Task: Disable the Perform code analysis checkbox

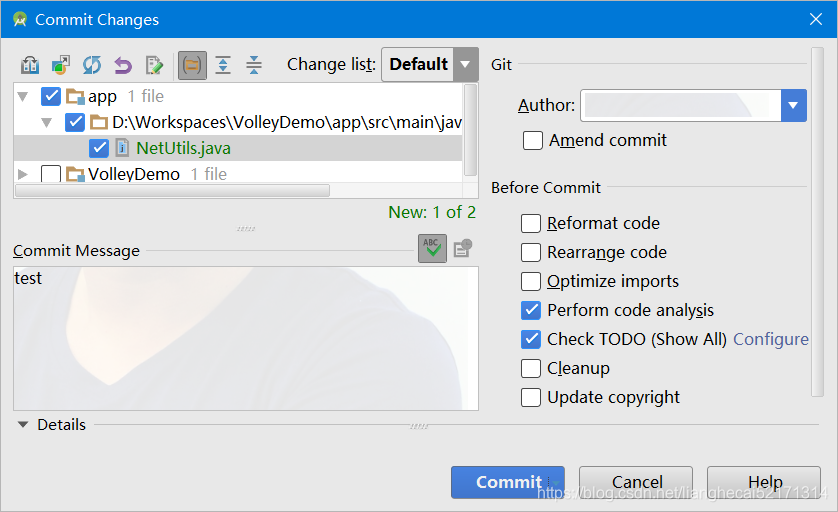Action: pyautogui.click(x=531, y=310)
